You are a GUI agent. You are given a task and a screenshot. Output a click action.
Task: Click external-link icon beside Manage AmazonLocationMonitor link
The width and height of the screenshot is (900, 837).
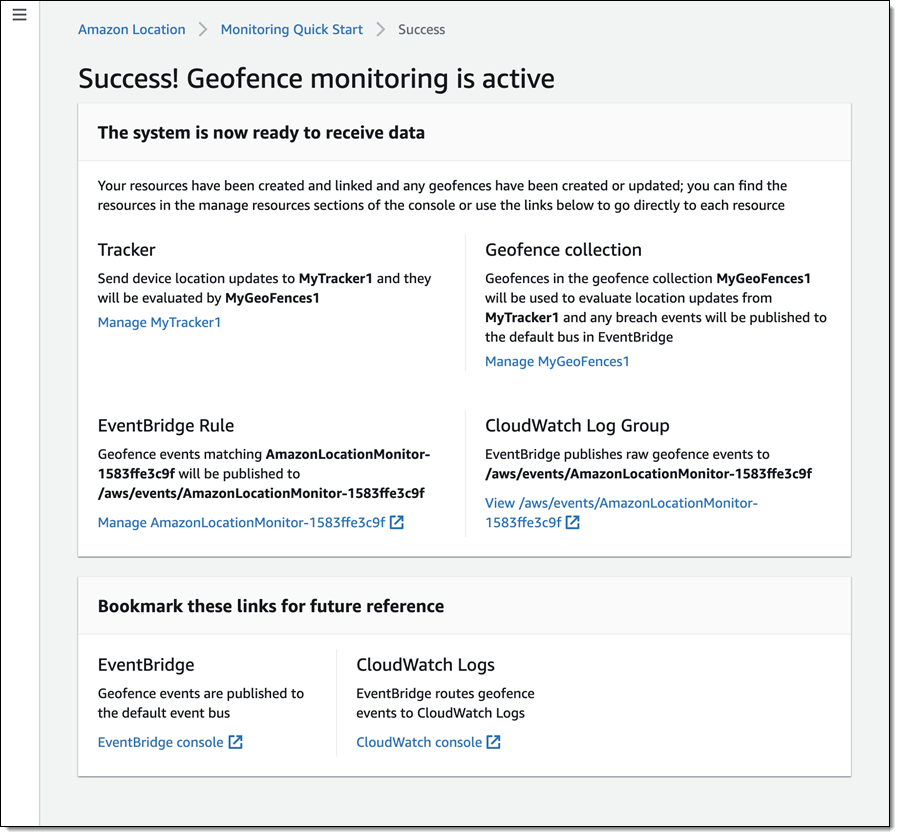[397, 522]
